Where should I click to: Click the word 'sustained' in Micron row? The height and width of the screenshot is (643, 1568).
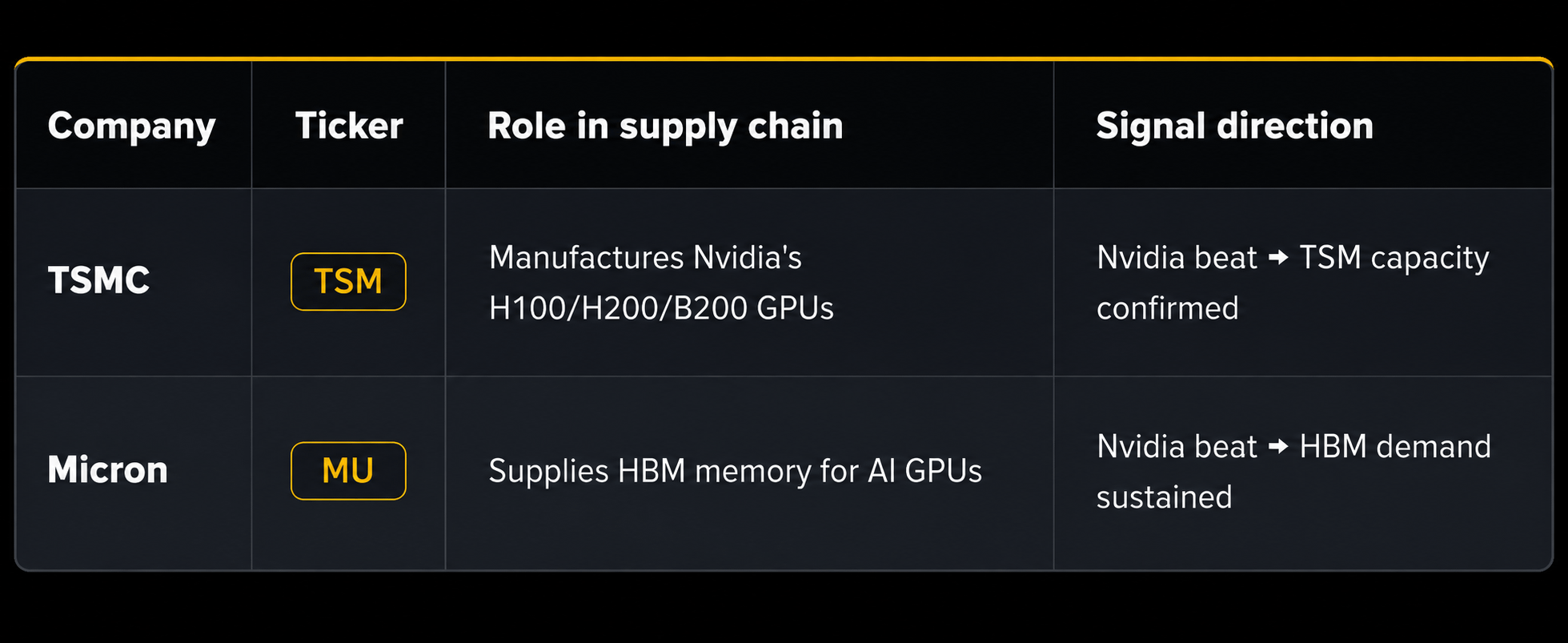pos(1164,497)
